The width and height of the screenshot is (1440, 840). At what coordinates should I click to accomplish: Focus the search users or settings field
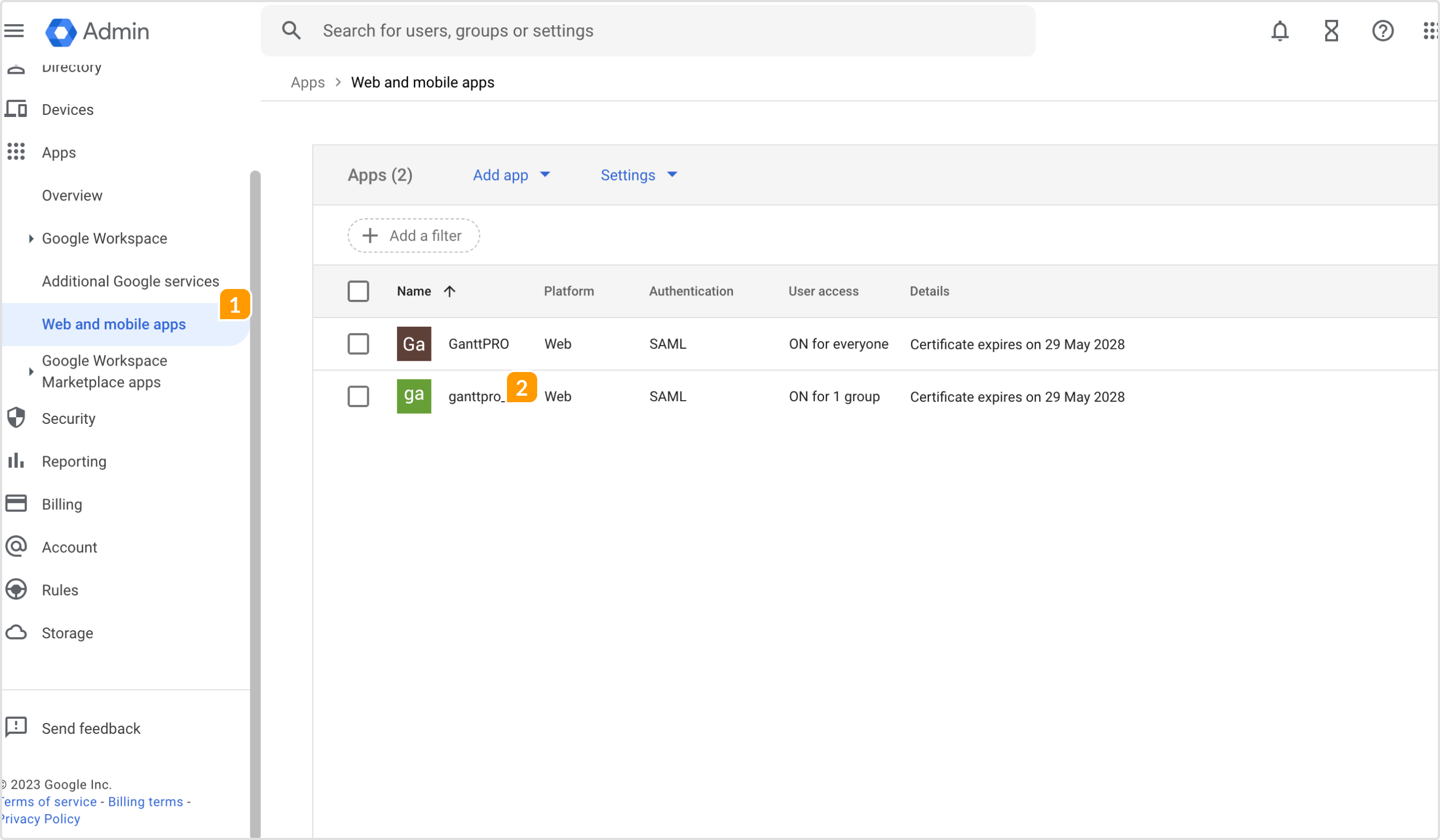coord(648,31)
